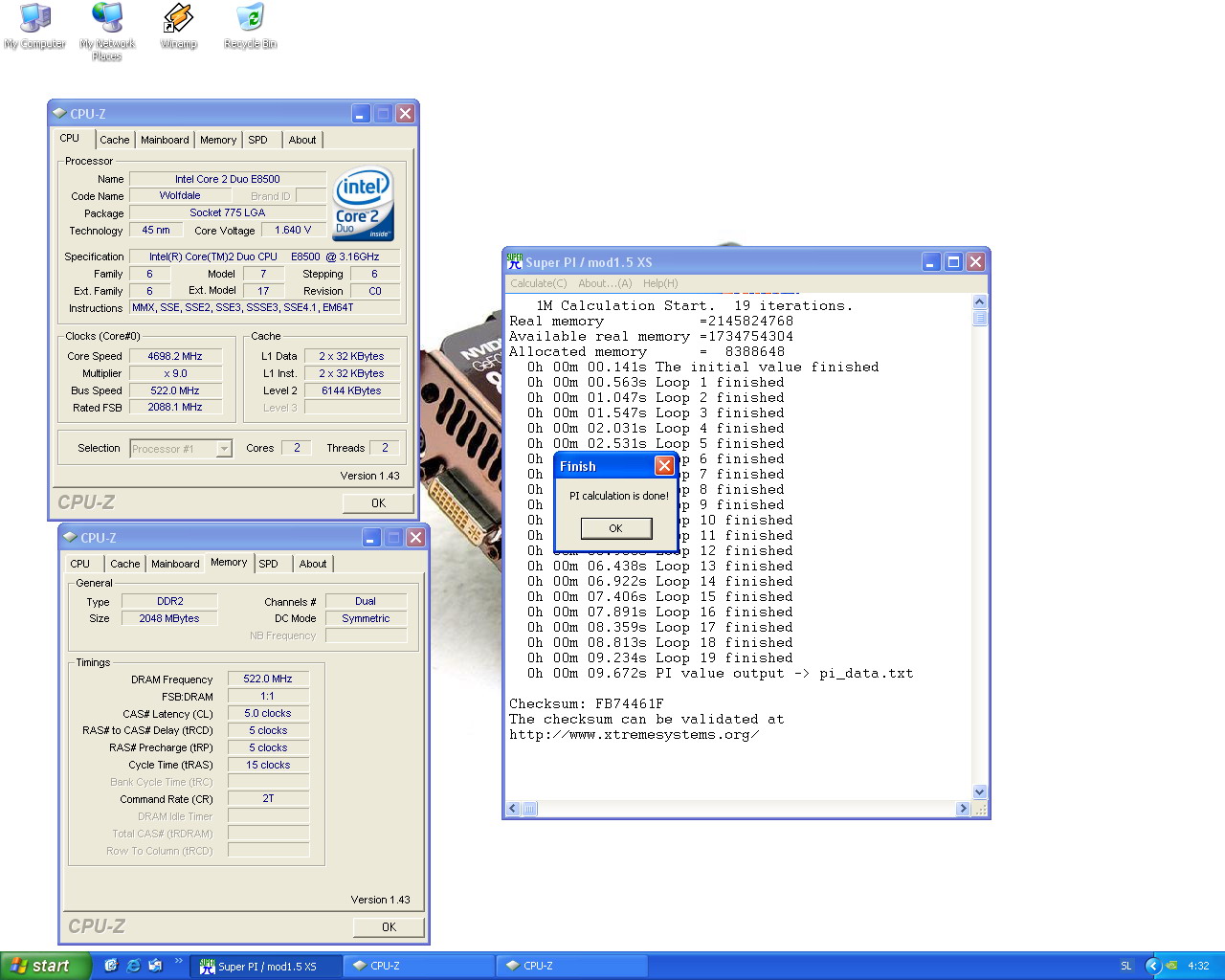
Task: Open the Start menu
Action: [x=45, y=966]
